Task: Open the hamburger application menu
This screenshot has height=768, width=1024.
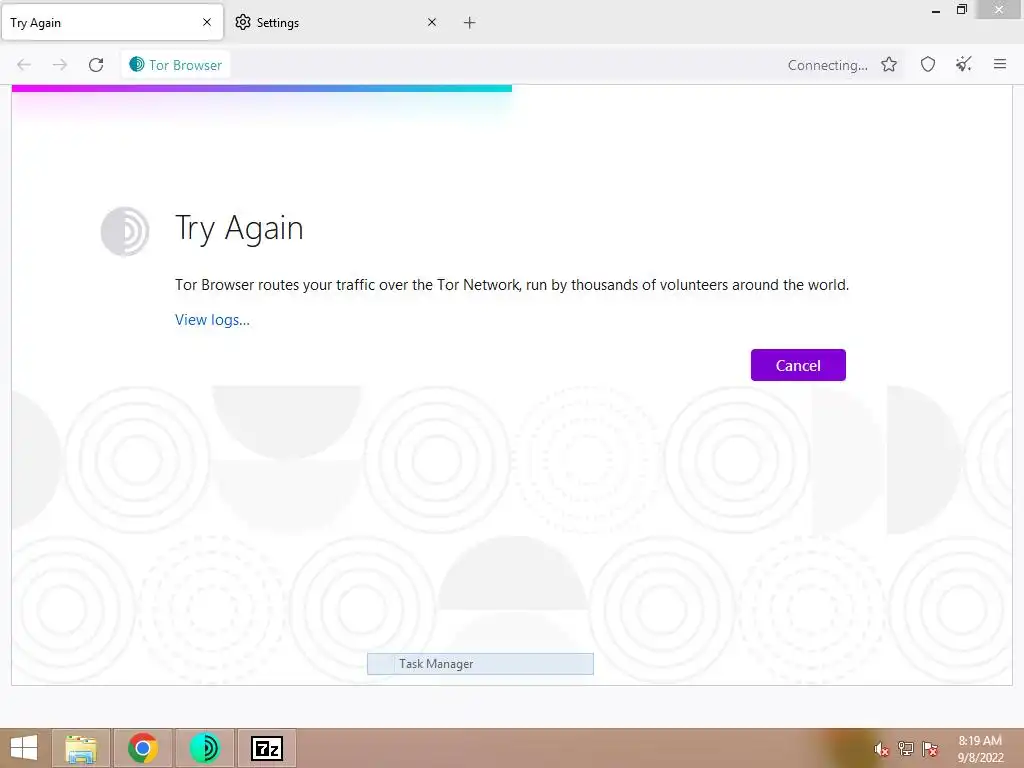Action: click(x=1000, y=64)
